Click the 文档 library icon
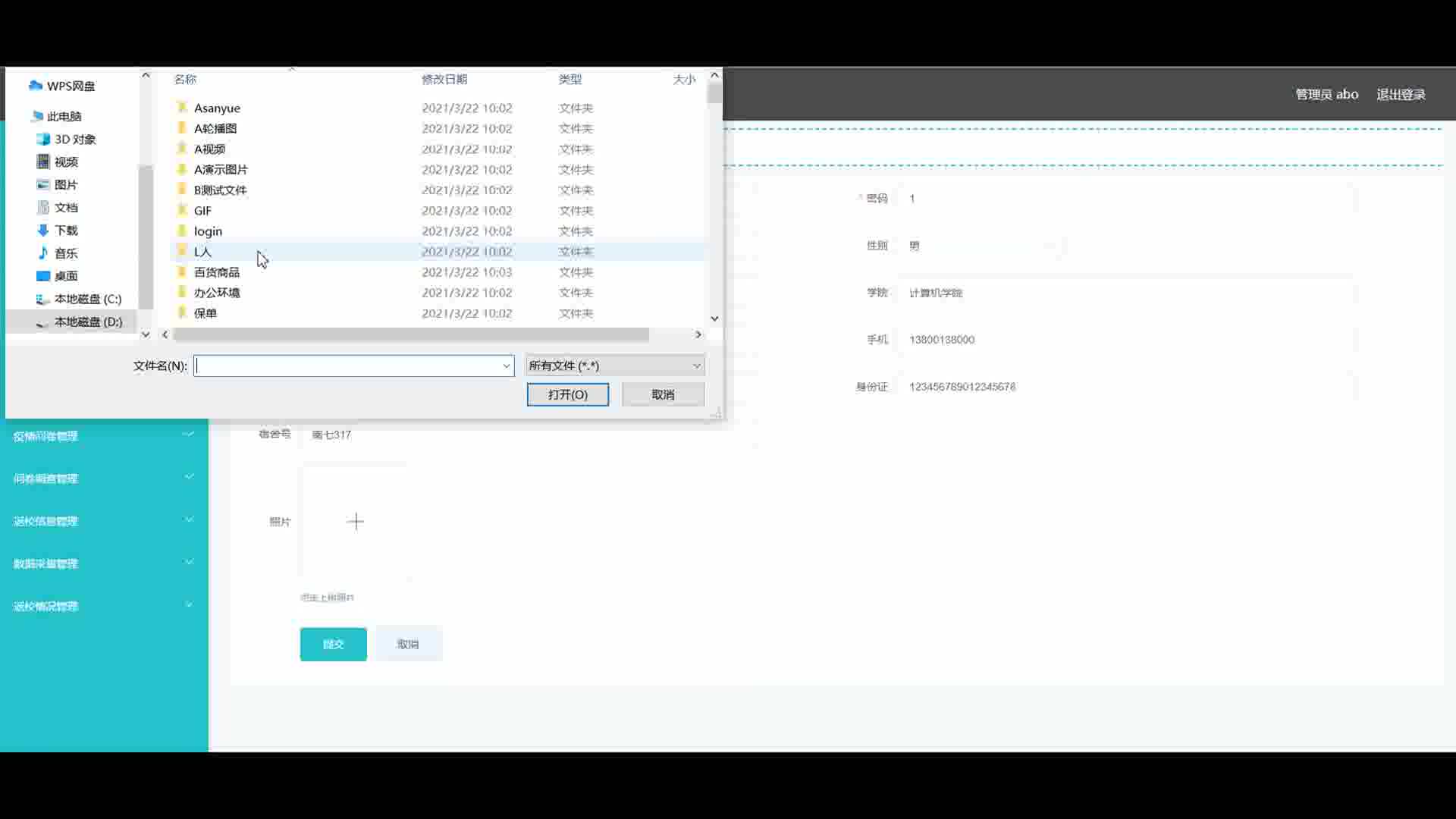Screen dimensions: 1456x819 tap(43, 207)
